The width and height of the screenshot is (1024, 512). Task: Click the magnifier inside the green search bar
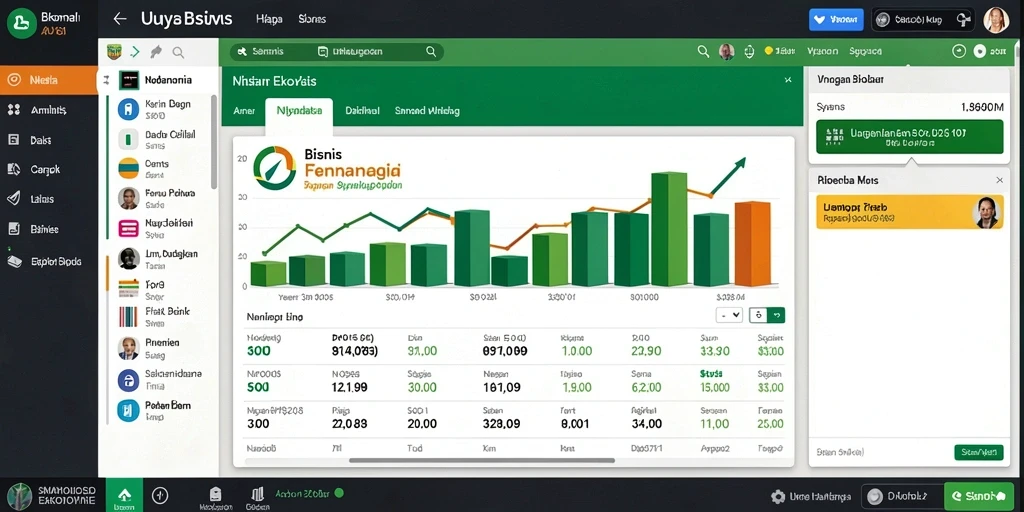(430, 52)
